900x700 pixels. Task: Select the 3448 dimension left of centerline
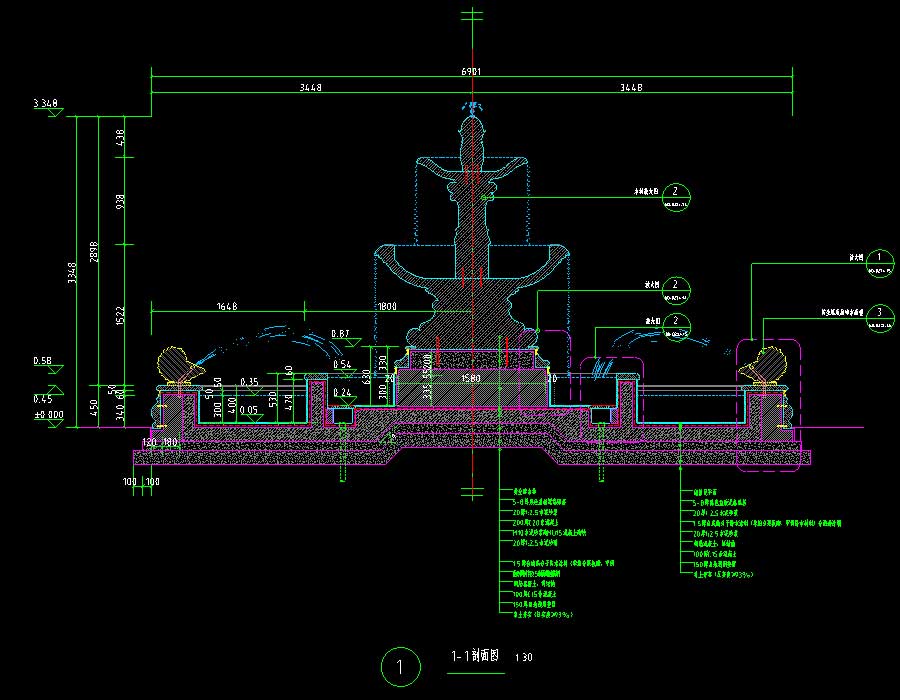tap(311, 87)
